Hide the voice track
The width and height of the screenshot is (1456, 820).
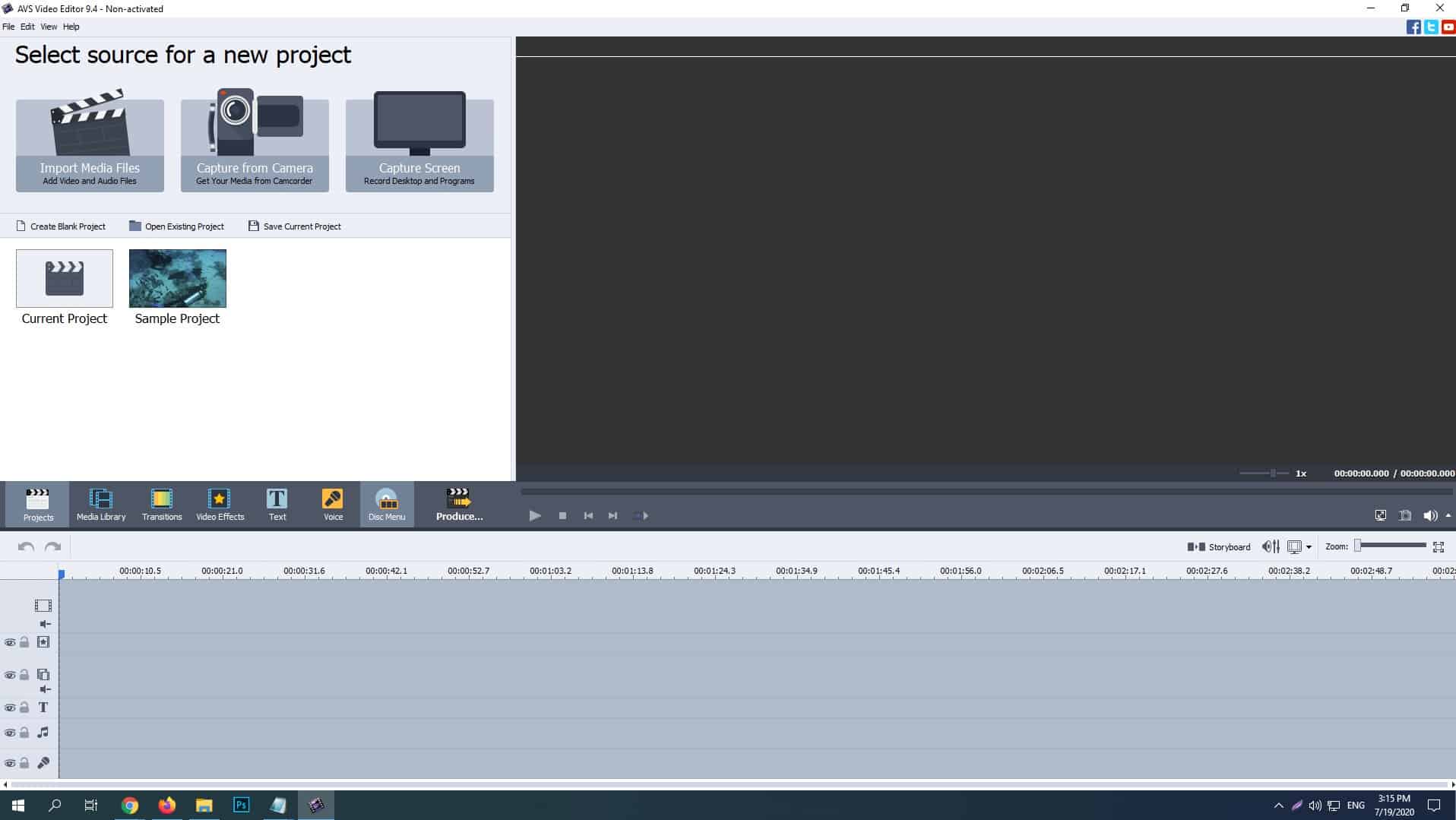pyautogui.click(x=10, y=763)
